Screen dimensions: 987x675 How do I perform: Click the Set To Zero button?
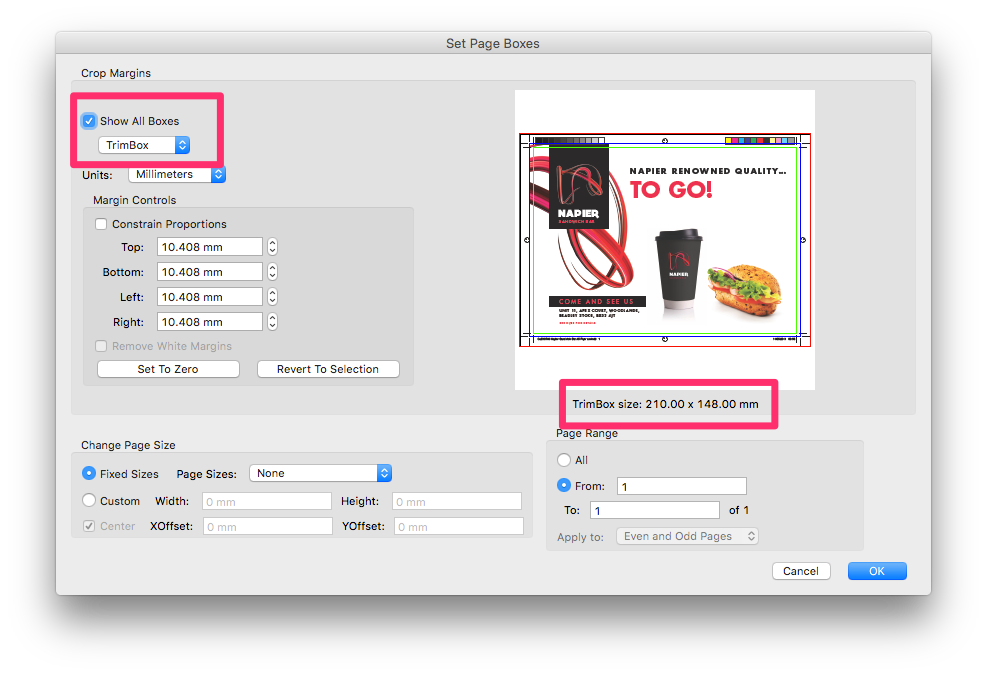click(x=167, y=368)
